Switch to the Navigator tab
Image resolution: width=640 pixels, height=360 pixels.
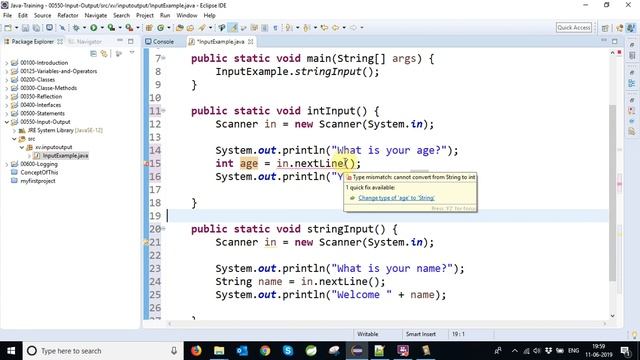(x=86, y=42)
